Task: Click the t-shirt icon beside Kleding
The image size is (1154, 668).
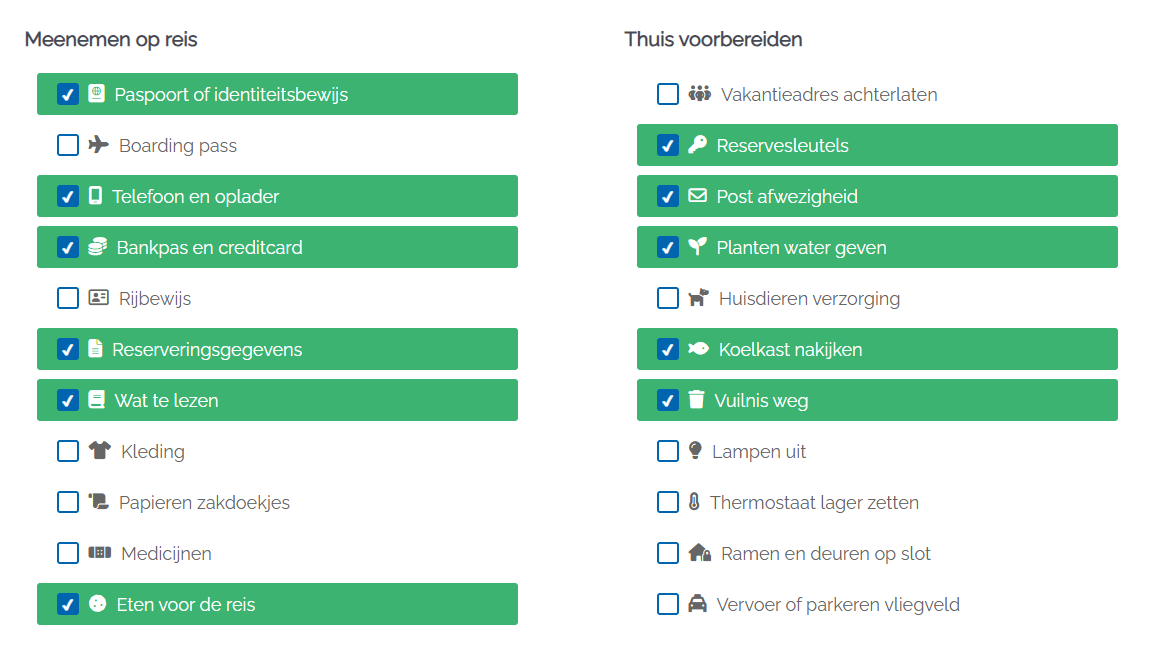Action: tap(99, 450)
